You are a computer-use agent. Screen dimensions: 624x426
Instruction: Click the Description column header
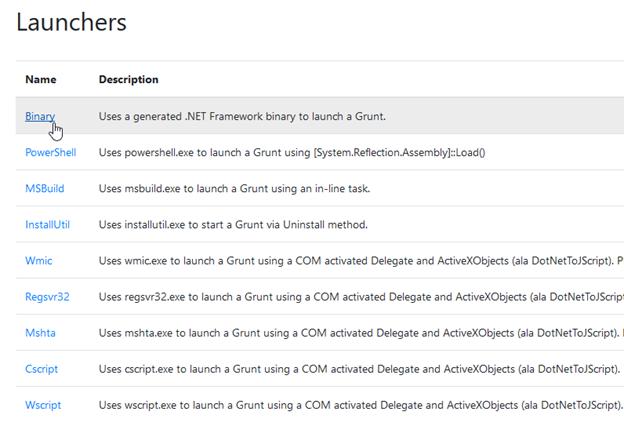(x=128, y=79)
